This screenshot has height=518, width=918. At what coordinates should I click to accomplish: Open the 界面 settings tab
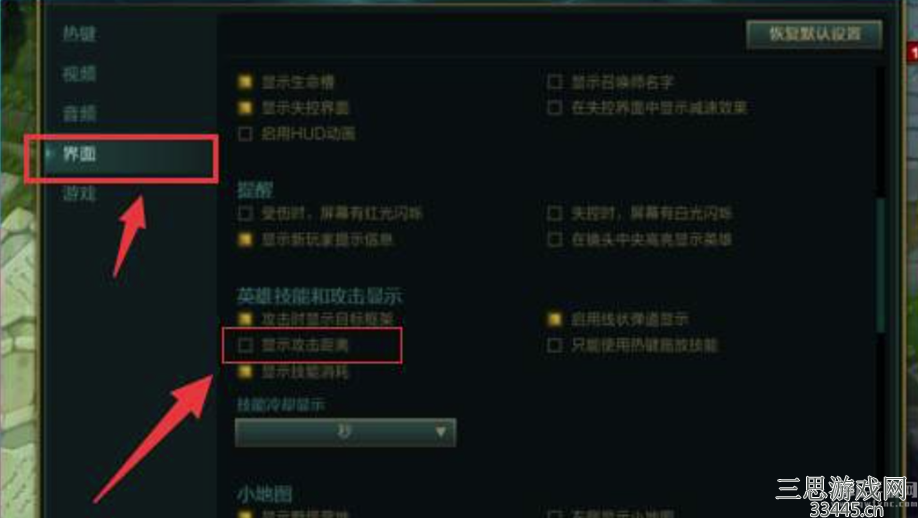pos(79,154)
